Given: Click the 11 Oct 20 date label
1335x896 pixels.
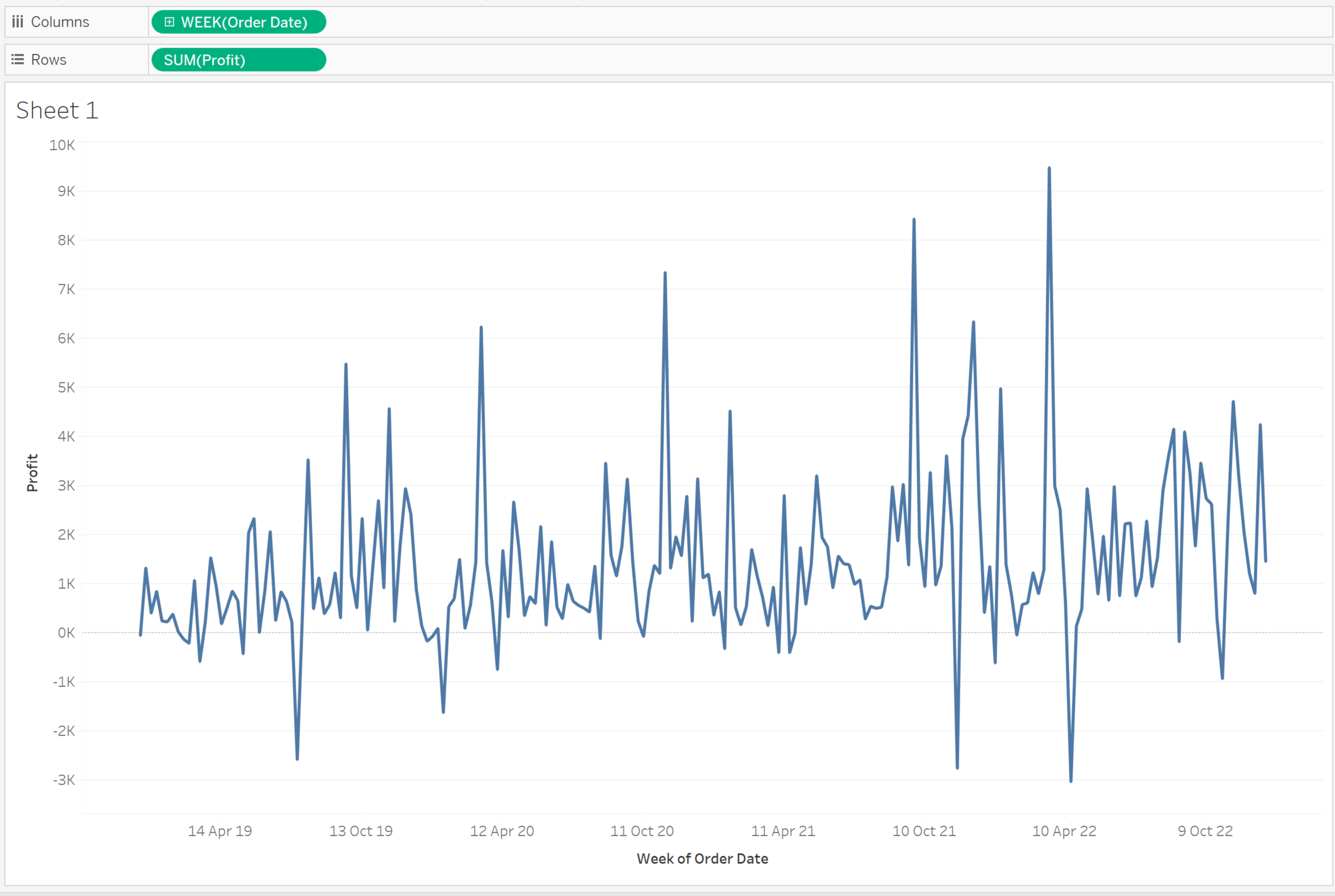Looking at the screenshot, I should (x=642, y=831).
